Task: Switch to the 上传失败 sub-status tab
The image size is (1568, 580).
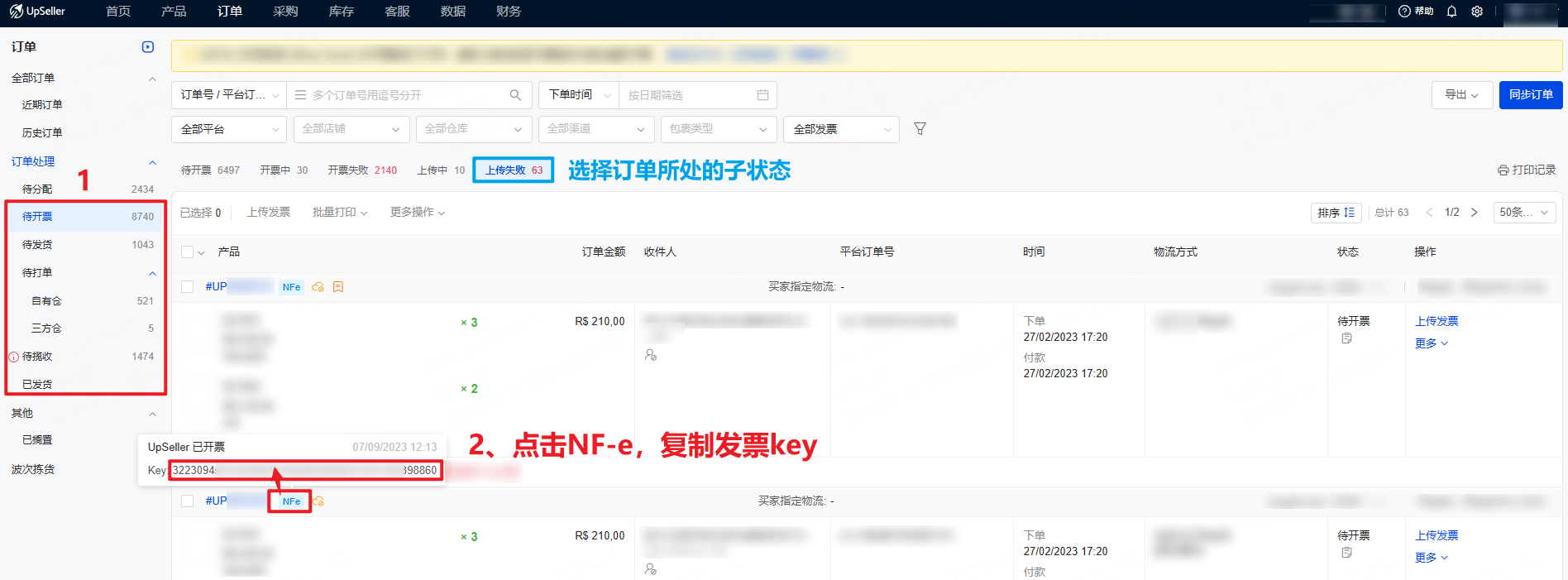Action: (513, 170)
